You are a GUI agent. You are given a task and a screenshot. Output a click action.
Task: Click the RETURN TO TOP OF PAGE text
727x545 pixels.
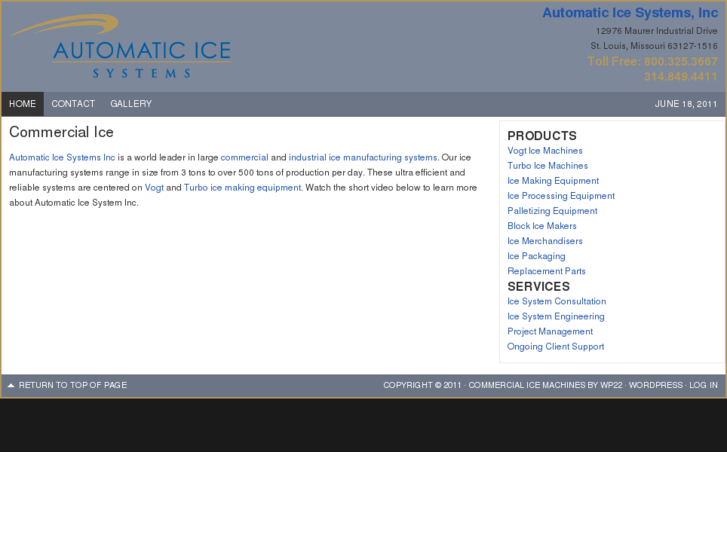73,385
